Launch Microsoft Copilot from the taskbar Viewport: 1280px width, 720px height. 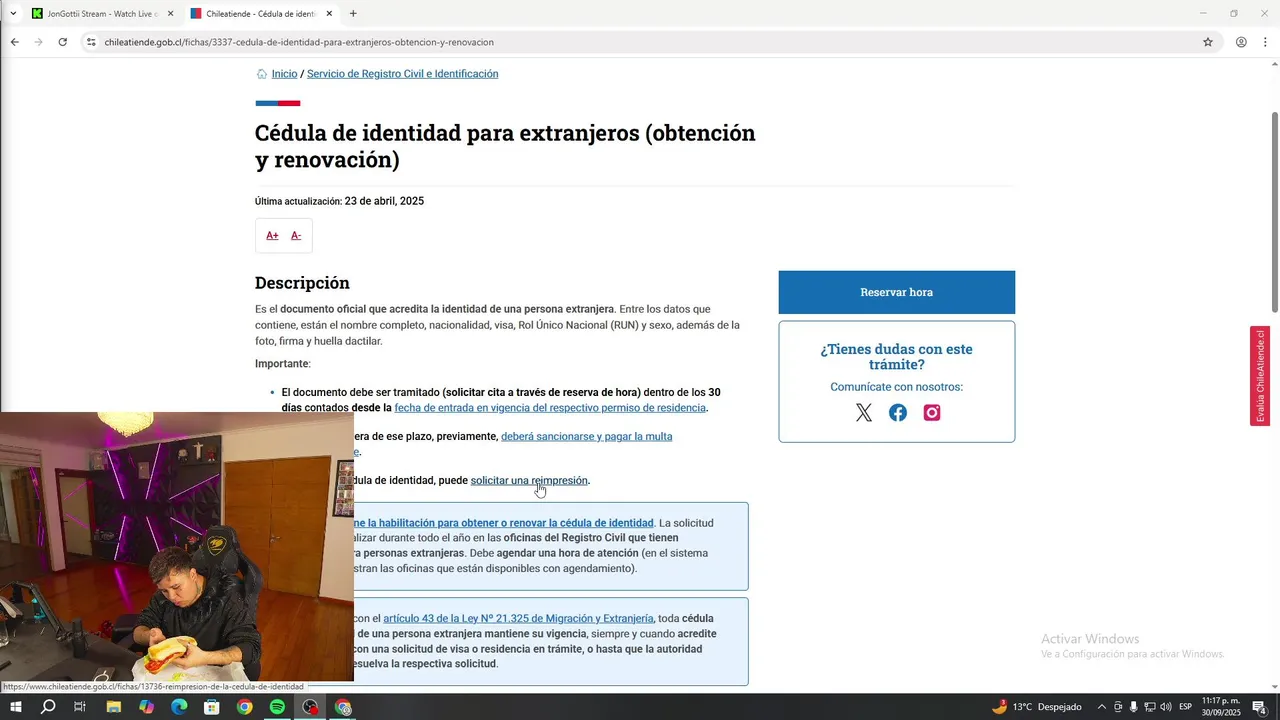tap(146, 707)
